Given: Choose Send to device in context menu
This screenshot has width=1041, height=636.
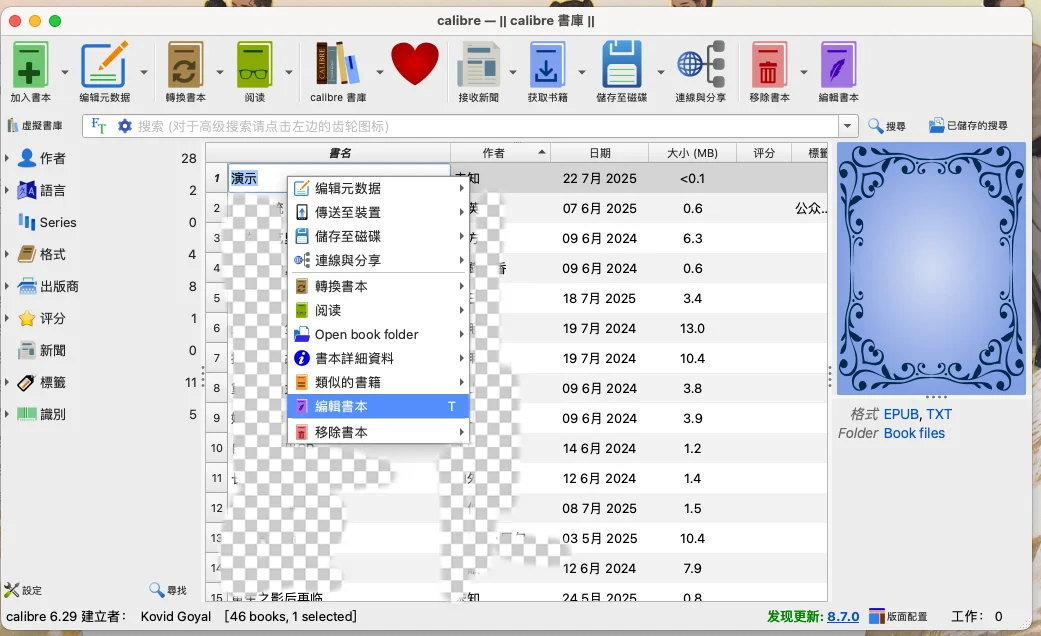Looking at the screenshot, I should (x=378, y=212).
